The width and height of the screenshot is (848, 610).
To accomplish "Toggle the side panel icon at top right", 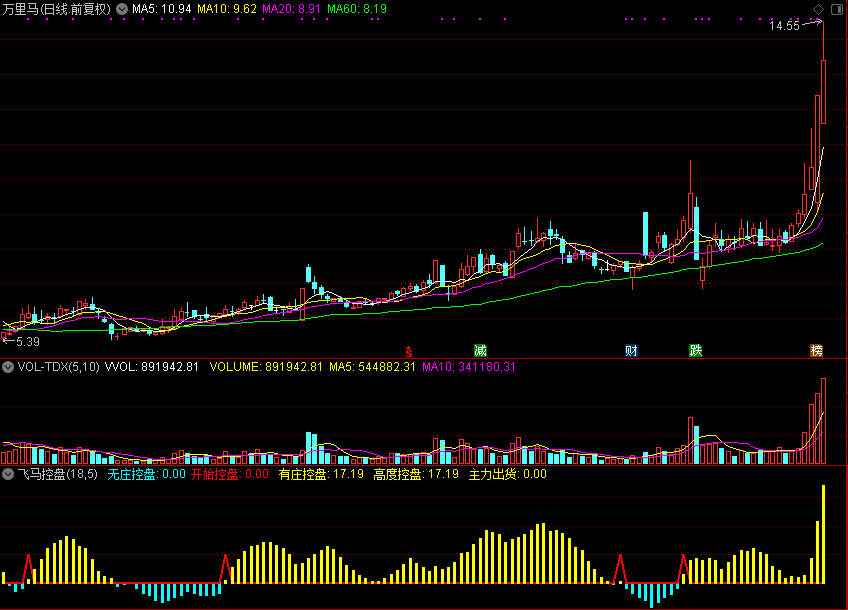I will click(837, 9).
